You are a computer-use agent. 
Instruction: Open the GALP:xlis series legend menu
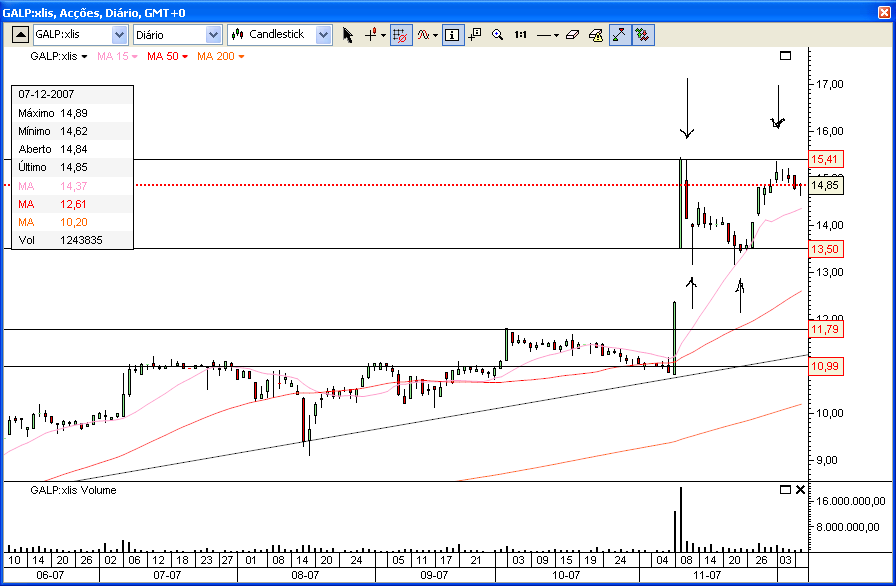click(58, 56)
